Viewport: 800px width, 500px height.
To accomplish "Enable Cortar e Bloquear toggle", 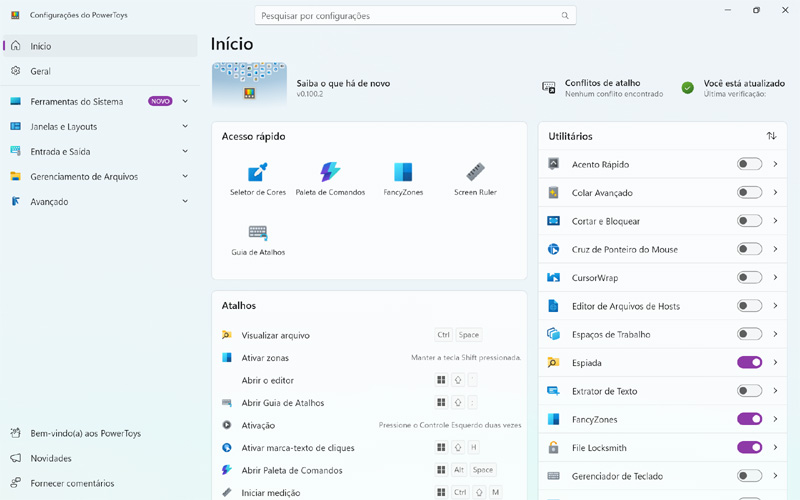I will tap(749, 220).
